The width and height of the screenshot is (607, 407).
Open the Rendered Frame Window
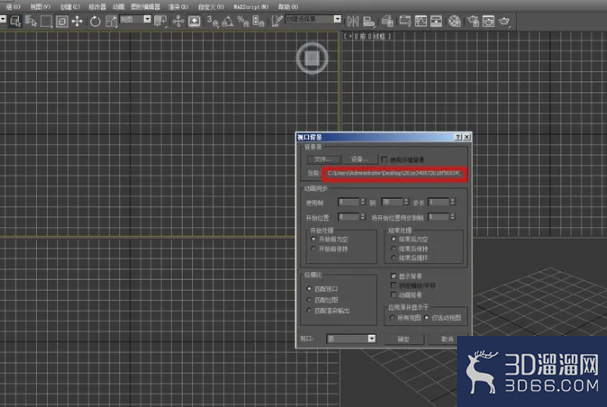point(489,21)
